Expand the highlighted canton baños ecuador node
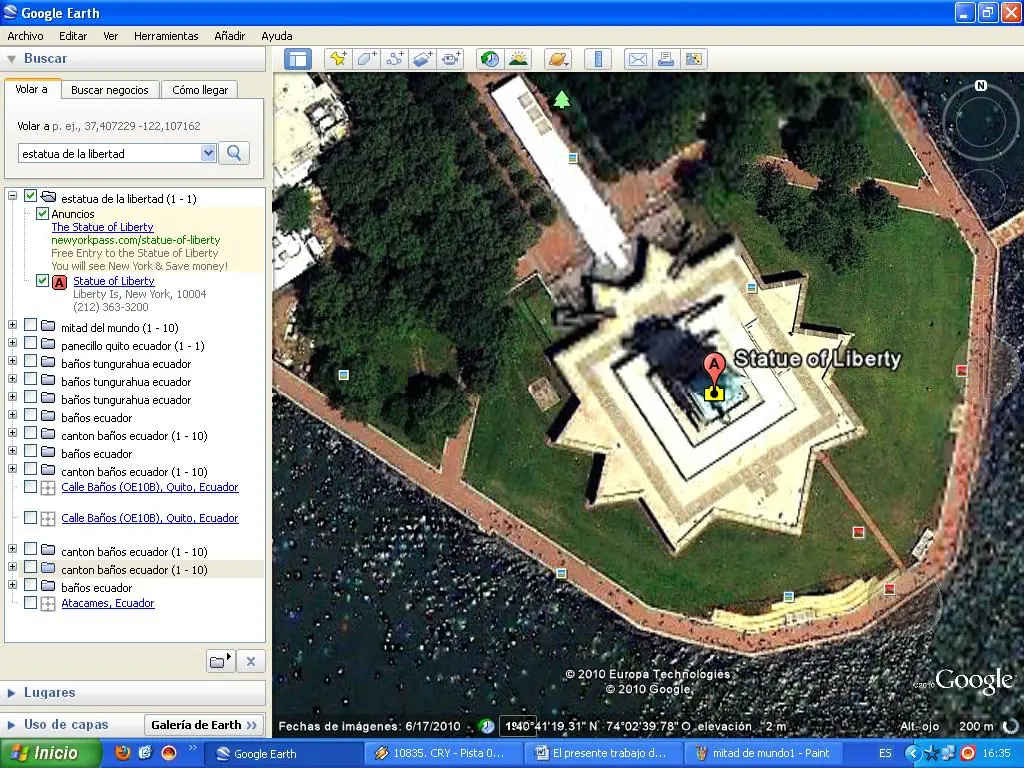Screen dimensions: 1024x768 point(12,567)
